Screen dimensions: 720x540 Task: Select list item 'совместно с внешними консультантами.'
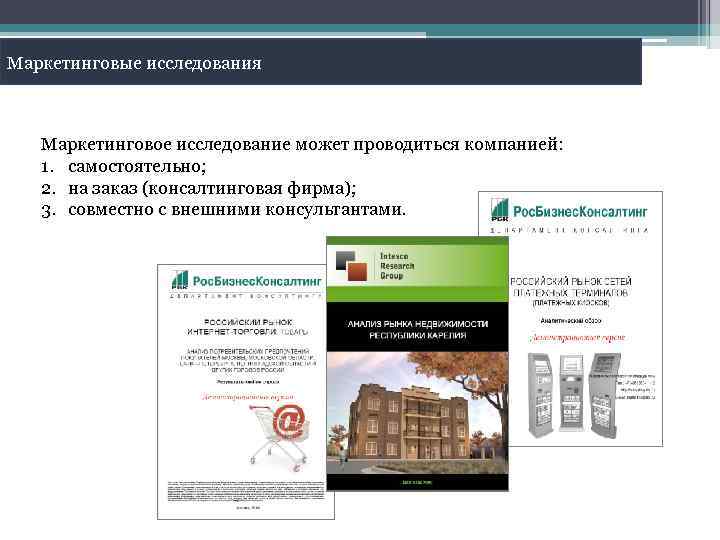pyautogui.click(x=237, y=210)
